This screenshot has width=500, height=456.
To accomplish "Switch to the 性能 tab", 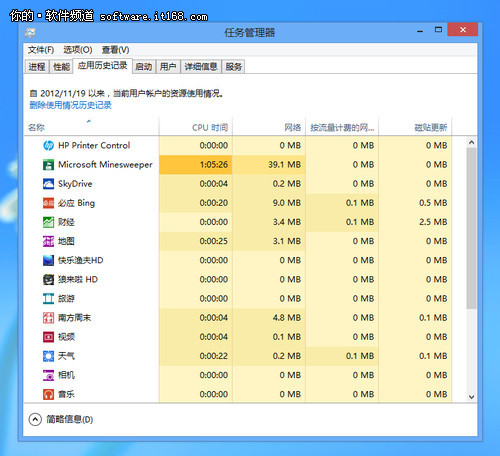I will [61, 67].
